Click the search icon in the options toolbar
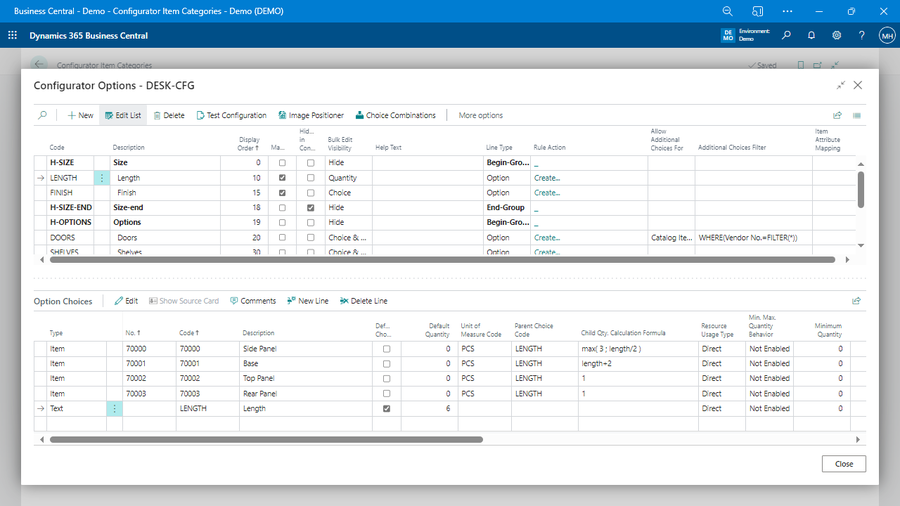Screen dimensions: 900x506 42,115
